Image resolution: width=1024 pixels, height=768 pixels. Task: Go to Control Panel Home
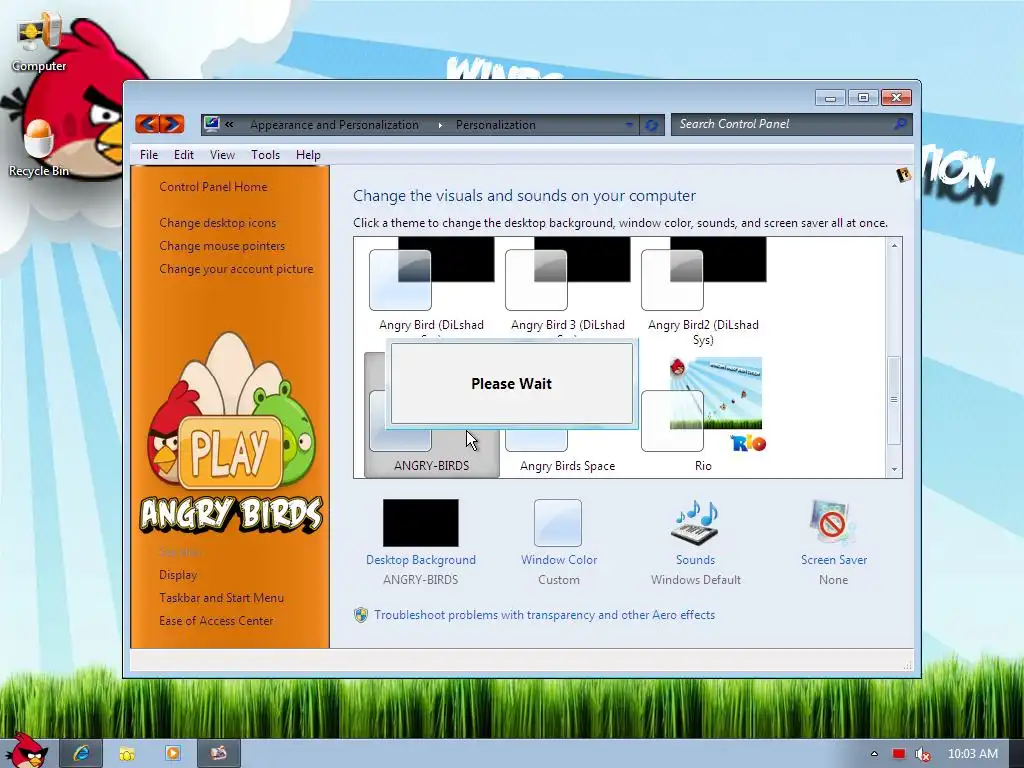(213, 187)
